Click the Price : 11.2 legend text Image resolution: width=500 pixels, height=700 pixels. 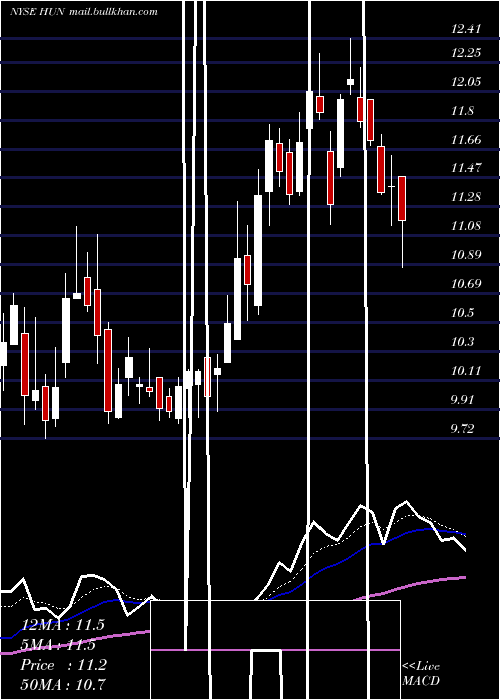coord(63,665)
